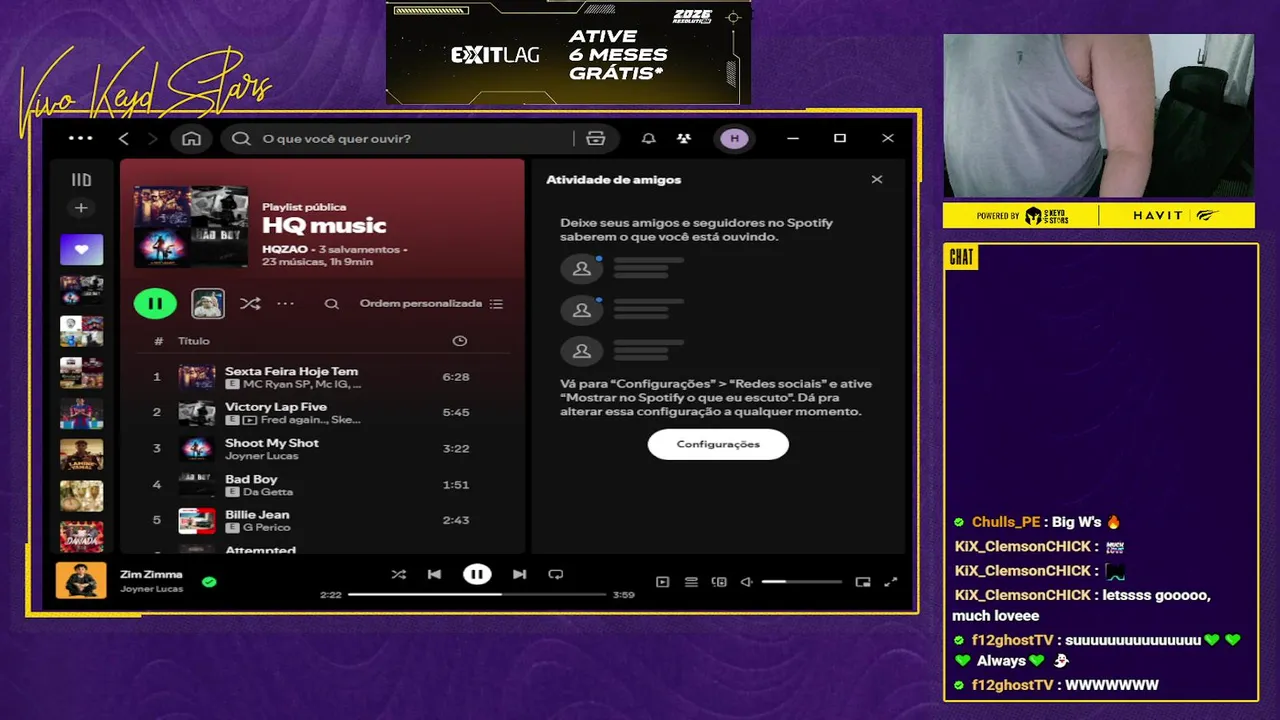The height and width of the screenshot is (720, 1280).
Task: Open the friend activity icon in top bar
Action: [683, 138]
